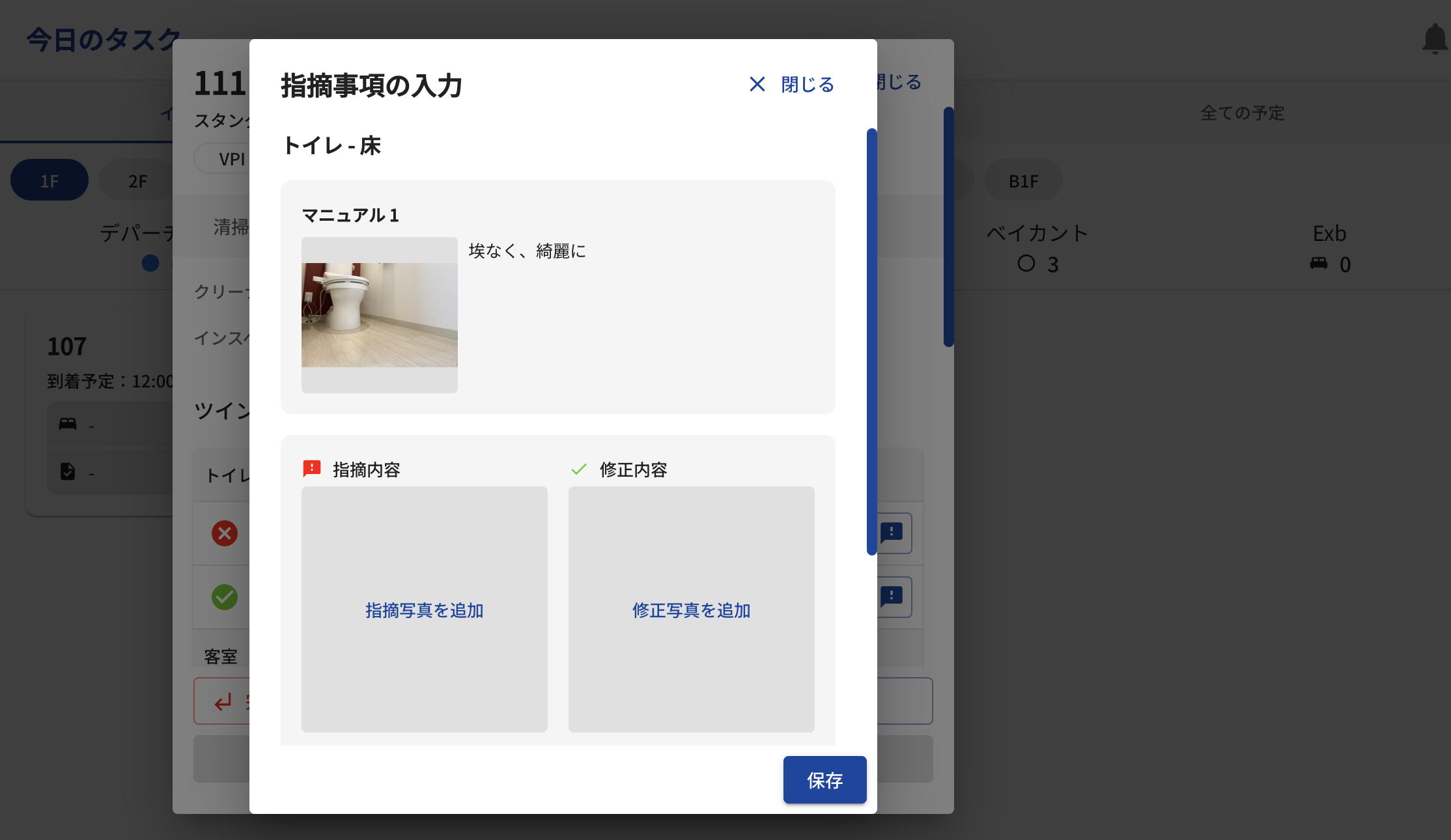
Task: Open upper comment alert icon button
Action: [x=892, y=533]
